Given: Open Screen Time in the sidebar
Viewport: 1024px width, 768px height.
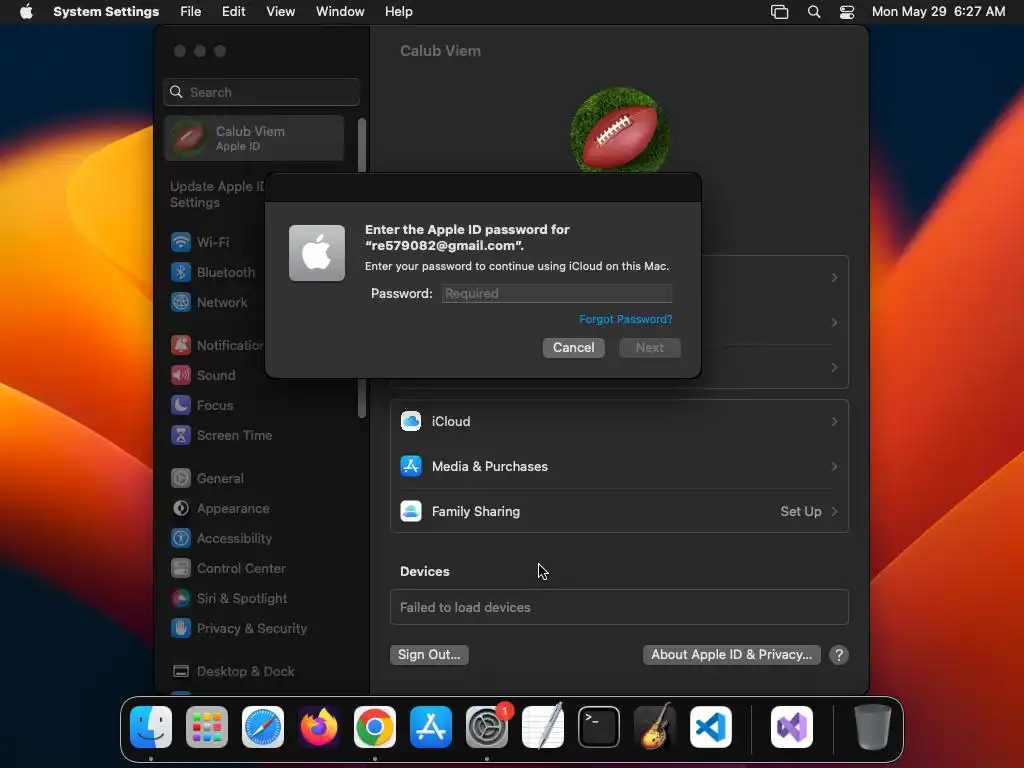Looking at the screenshot, I should pyautogui.click(x=221, y=436).
